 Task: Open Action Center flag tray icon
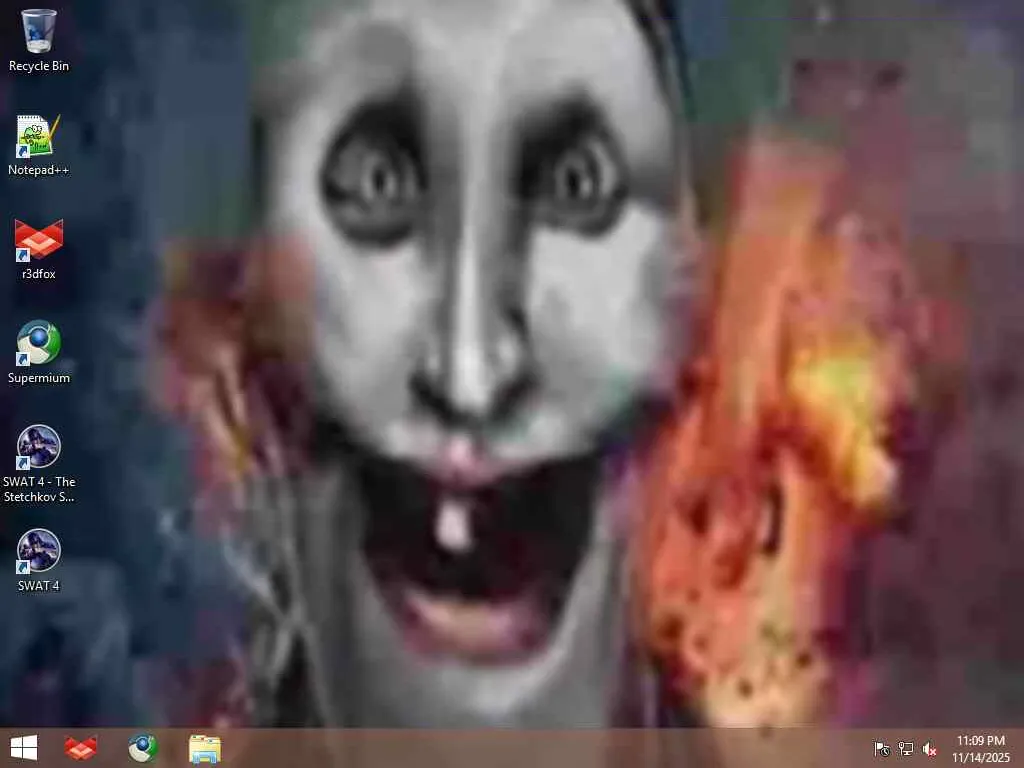tap(882, 749)
